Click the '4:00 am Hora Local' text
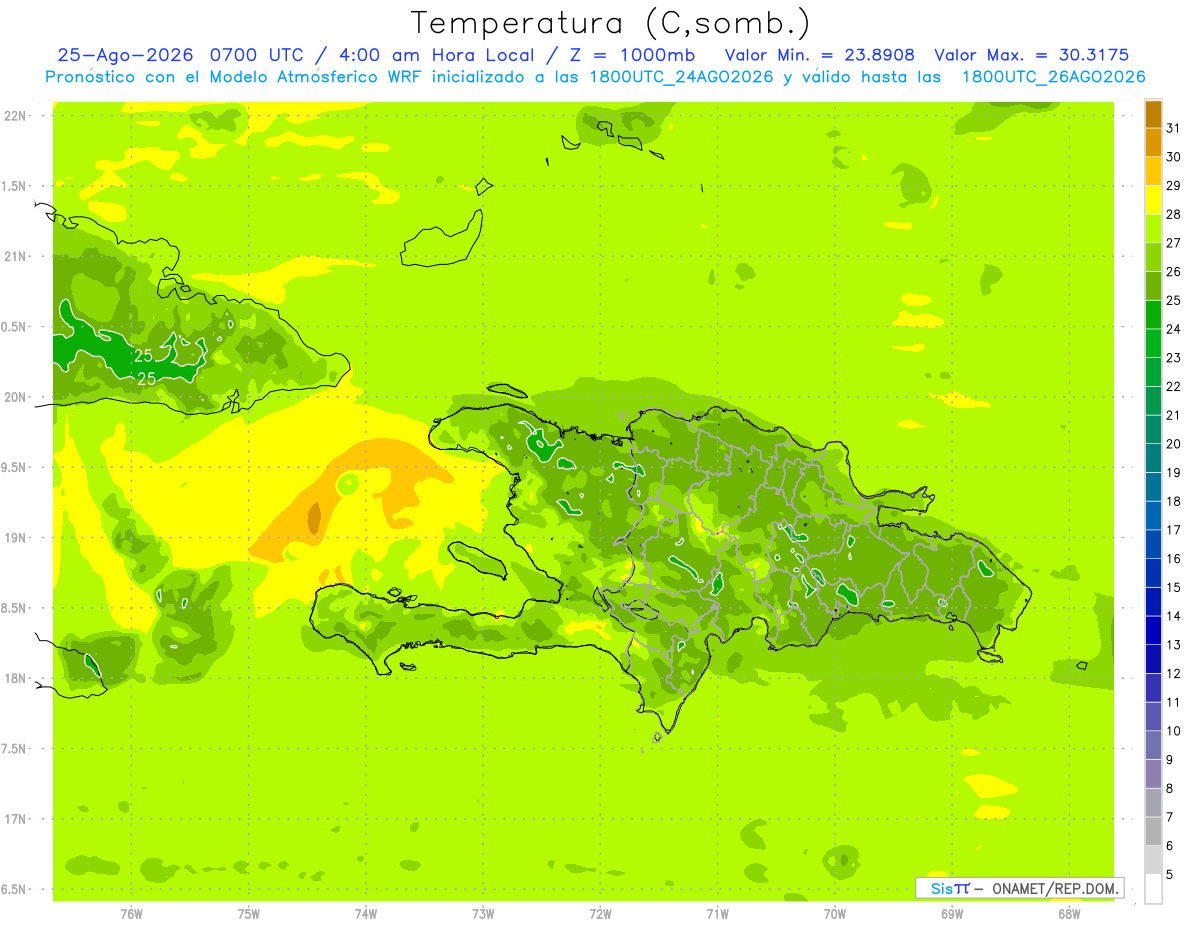1200x927 pixels. pyautogui.click(x=437, y=55)
